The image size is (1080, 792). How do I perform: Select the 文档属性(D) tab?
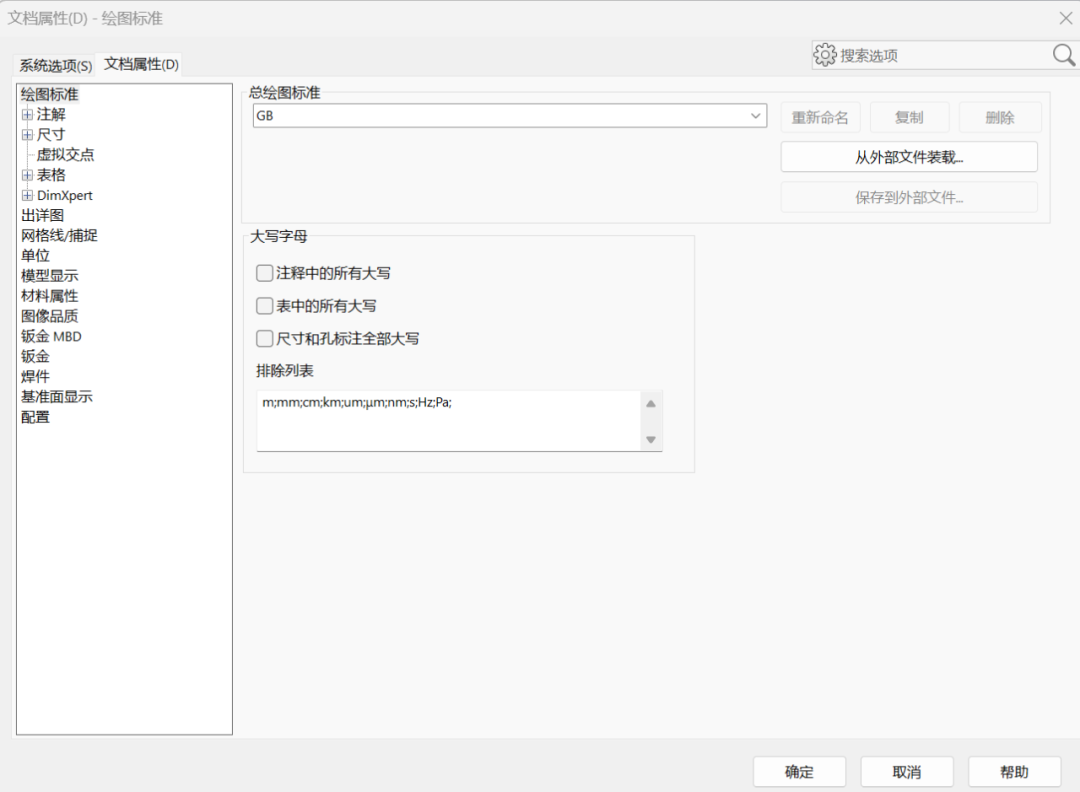pyautogui.click(x=141, y=65)
